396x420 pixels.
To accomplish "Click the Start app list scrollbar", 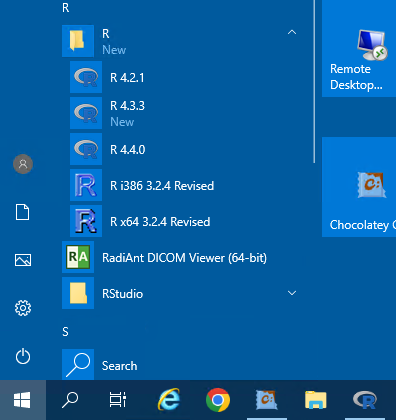I will (314, 81).
